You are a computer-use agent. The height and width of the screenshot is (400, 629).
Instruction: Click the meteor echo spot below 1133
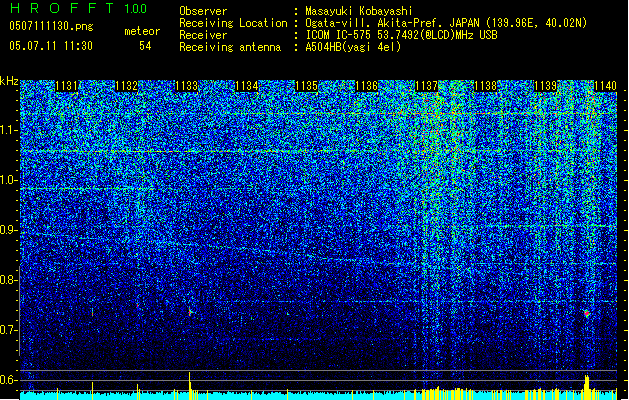point(190,311)
